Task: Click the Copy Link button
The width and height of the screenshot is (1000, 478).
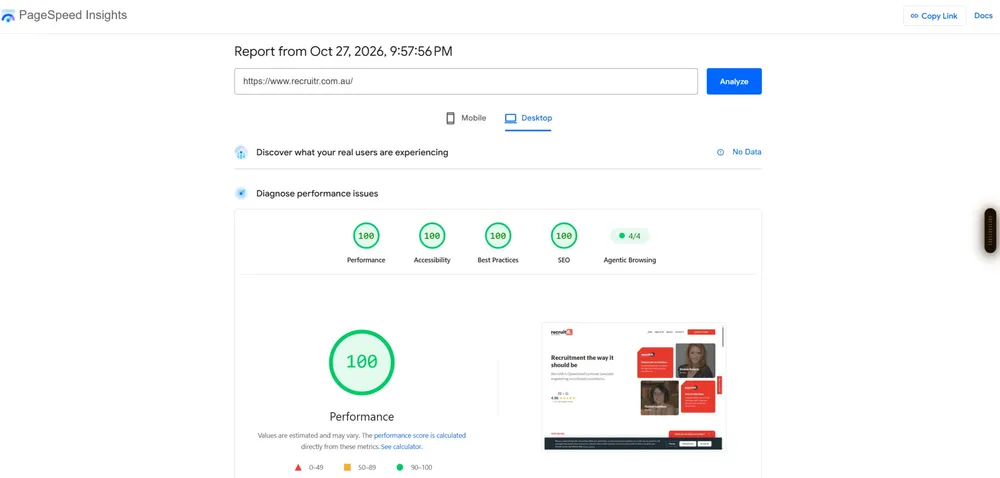Action: [x=934, y=16]
